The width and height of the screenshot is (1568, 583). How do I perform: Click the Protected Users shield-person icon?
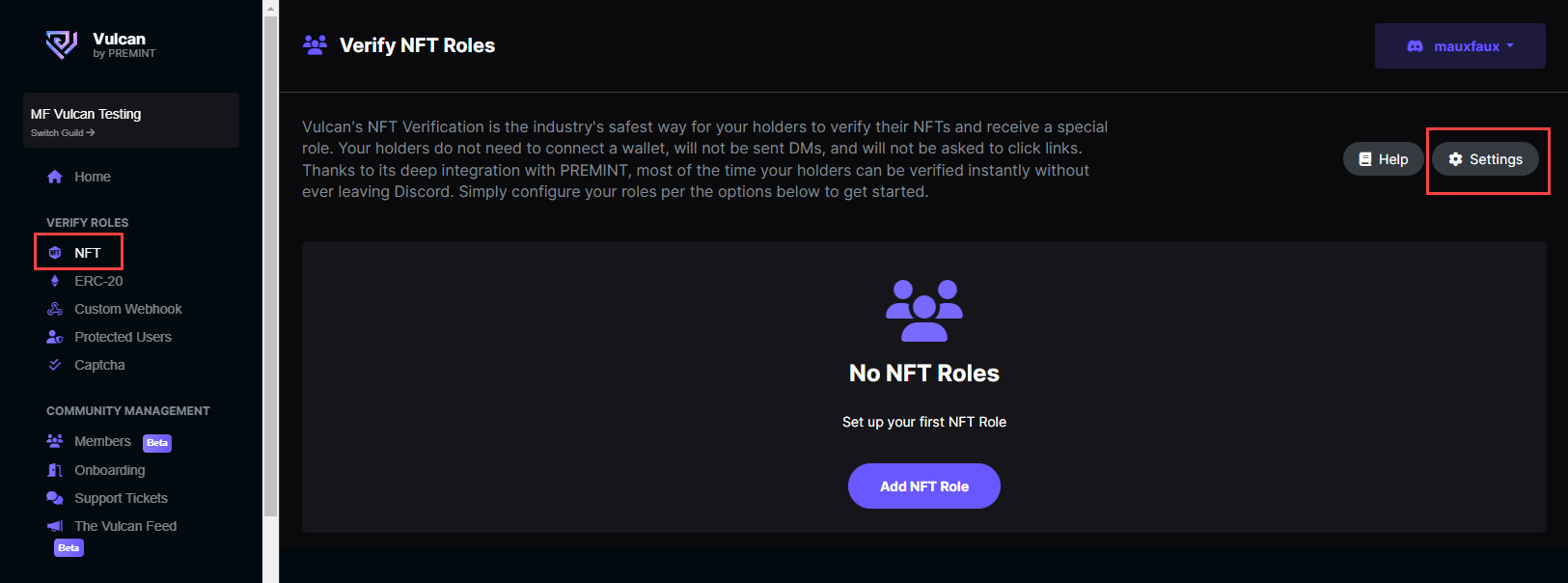click(55, 337)
